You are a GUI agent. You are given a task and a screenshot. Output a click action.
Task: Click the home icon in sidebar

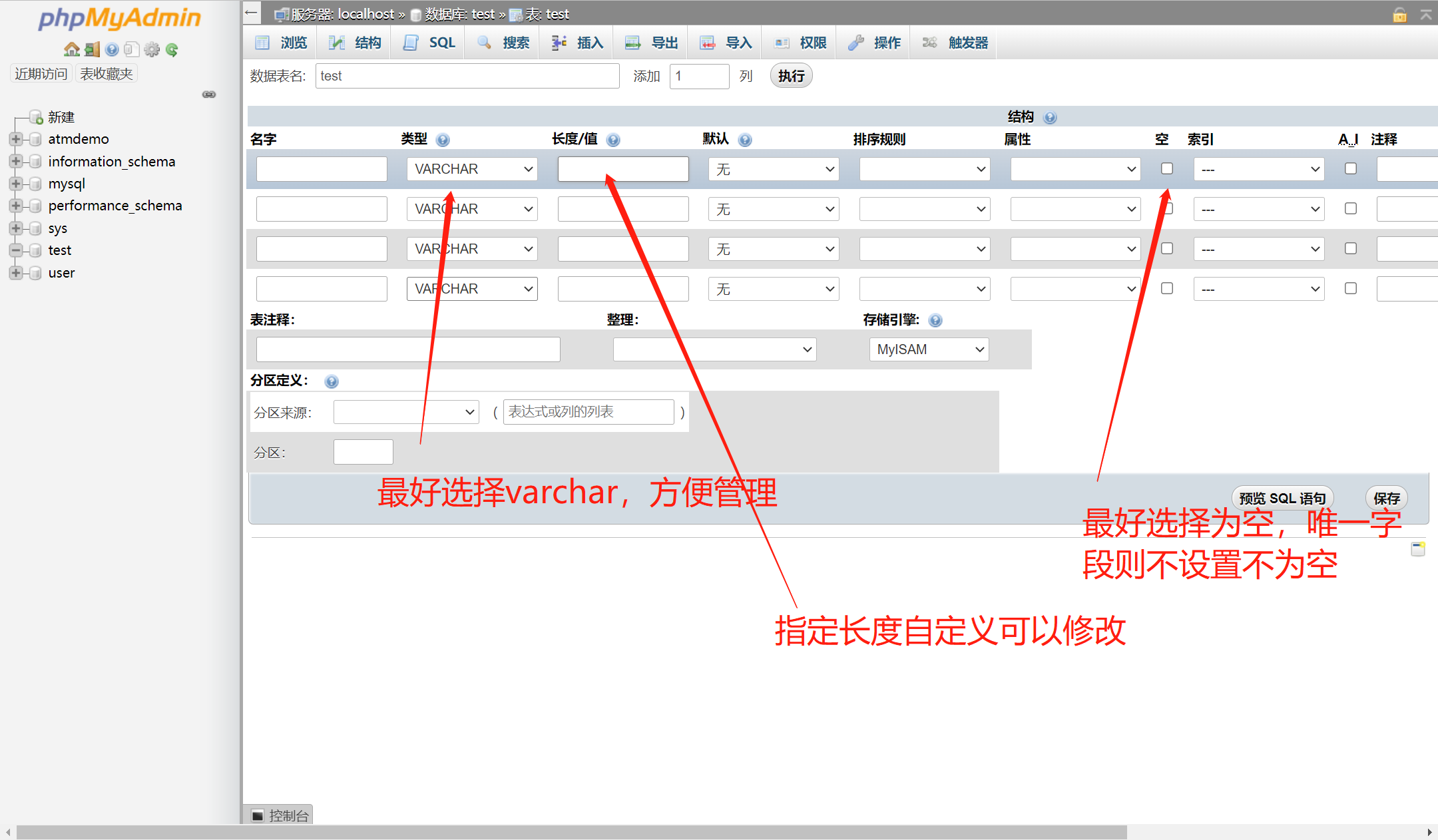coord(71,49)
